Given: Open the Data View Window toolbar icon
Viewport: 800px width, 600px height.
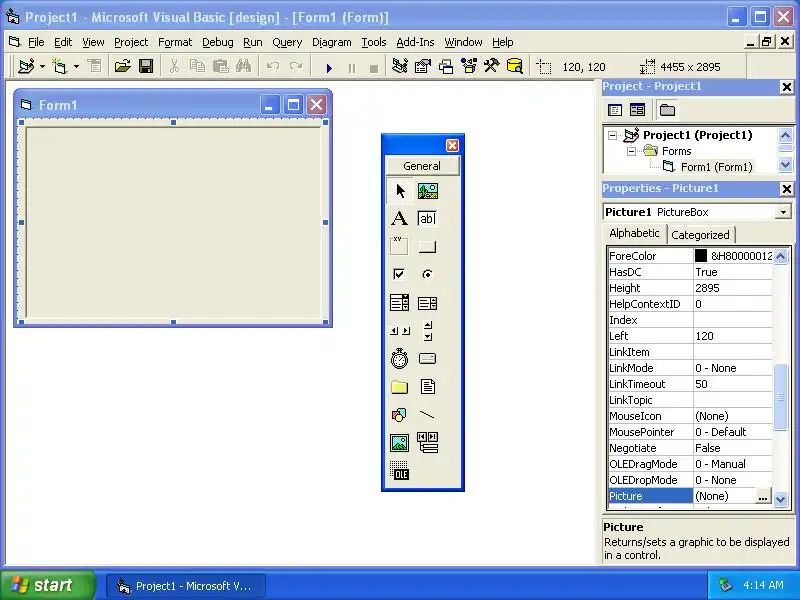Looking at the screenshot, I should [x=515, y=66].
